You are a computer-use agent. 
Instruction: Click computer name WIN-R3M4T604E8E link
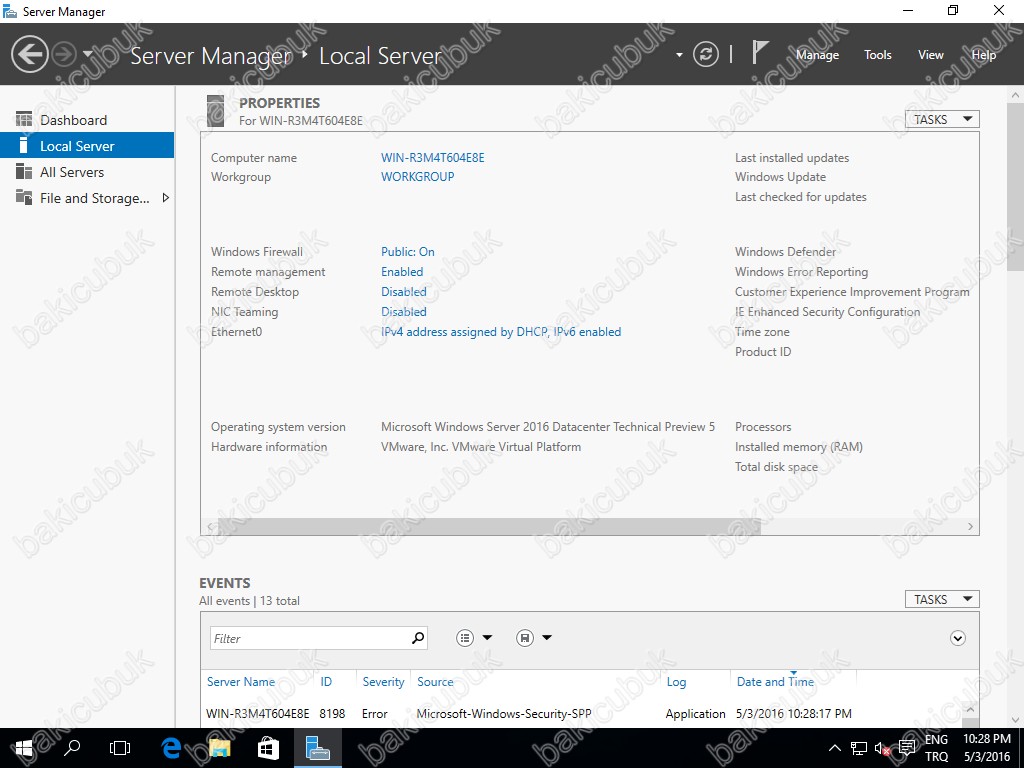pyautogui.click(x=432, y=158)
